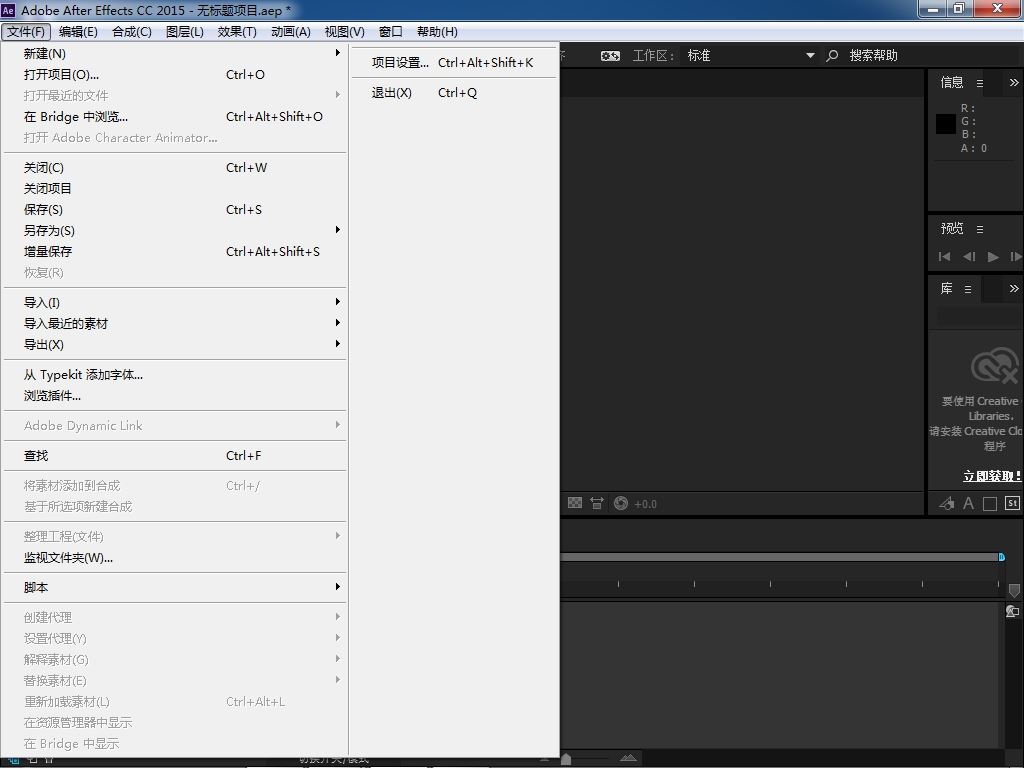The width and height of the screenshot is (1024, 768).
Task: Choose 打开项目(O)... from the File menu
Action: 175,74
